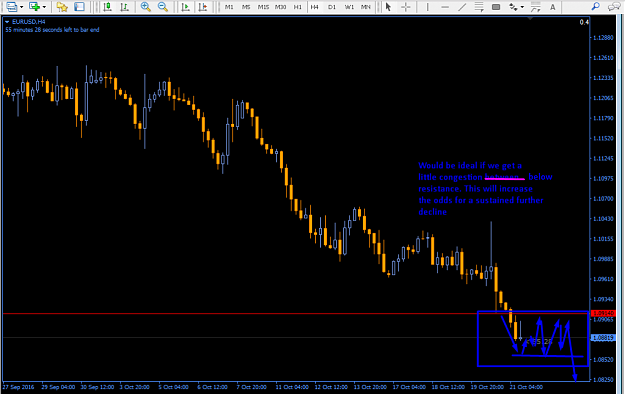Click the 1.12880 price scale value
This screenshot has width=625, height=394.
603,37
